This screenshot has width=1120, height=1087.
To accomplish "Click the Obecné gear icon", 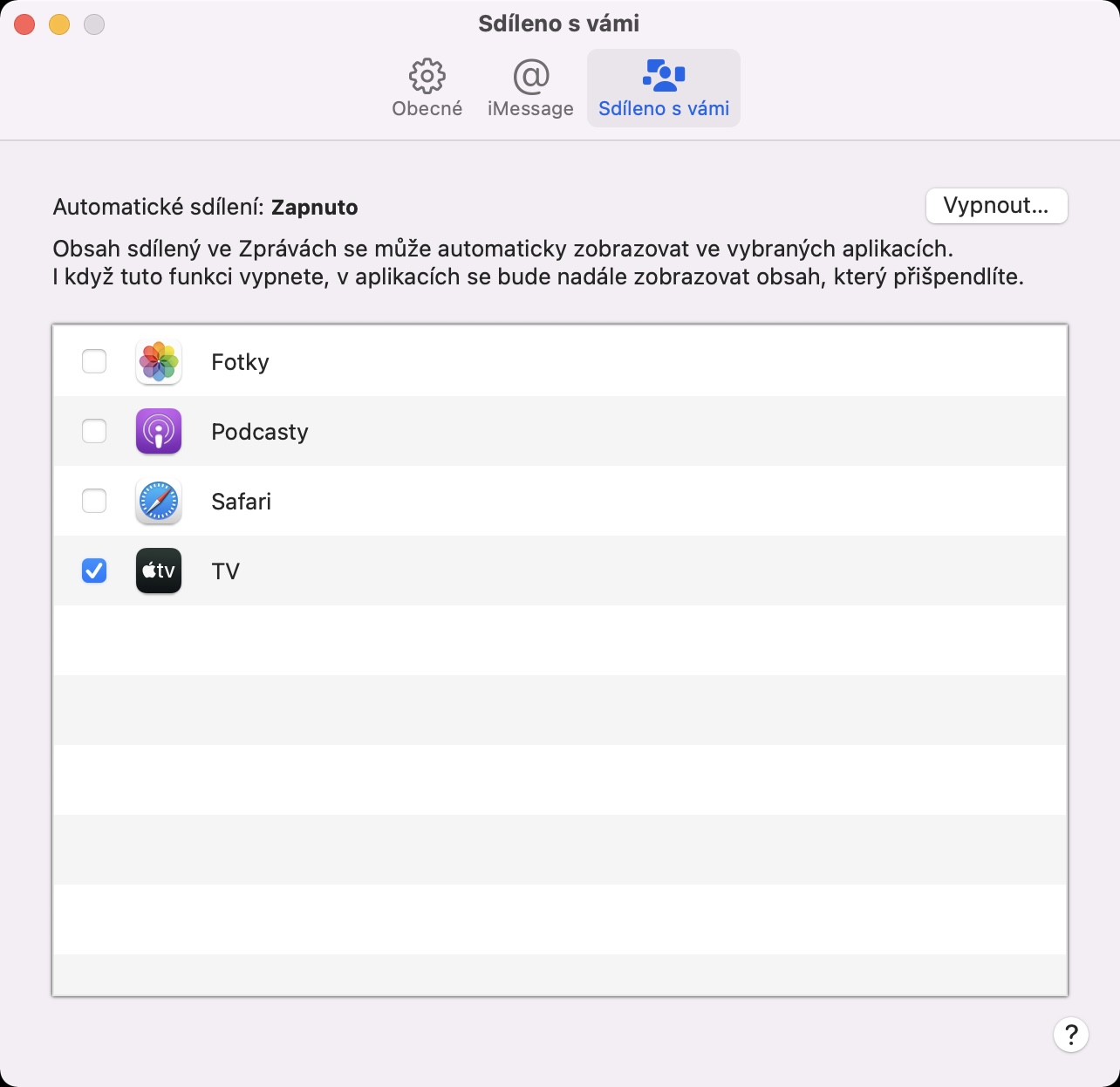I will tap(427, 77).
